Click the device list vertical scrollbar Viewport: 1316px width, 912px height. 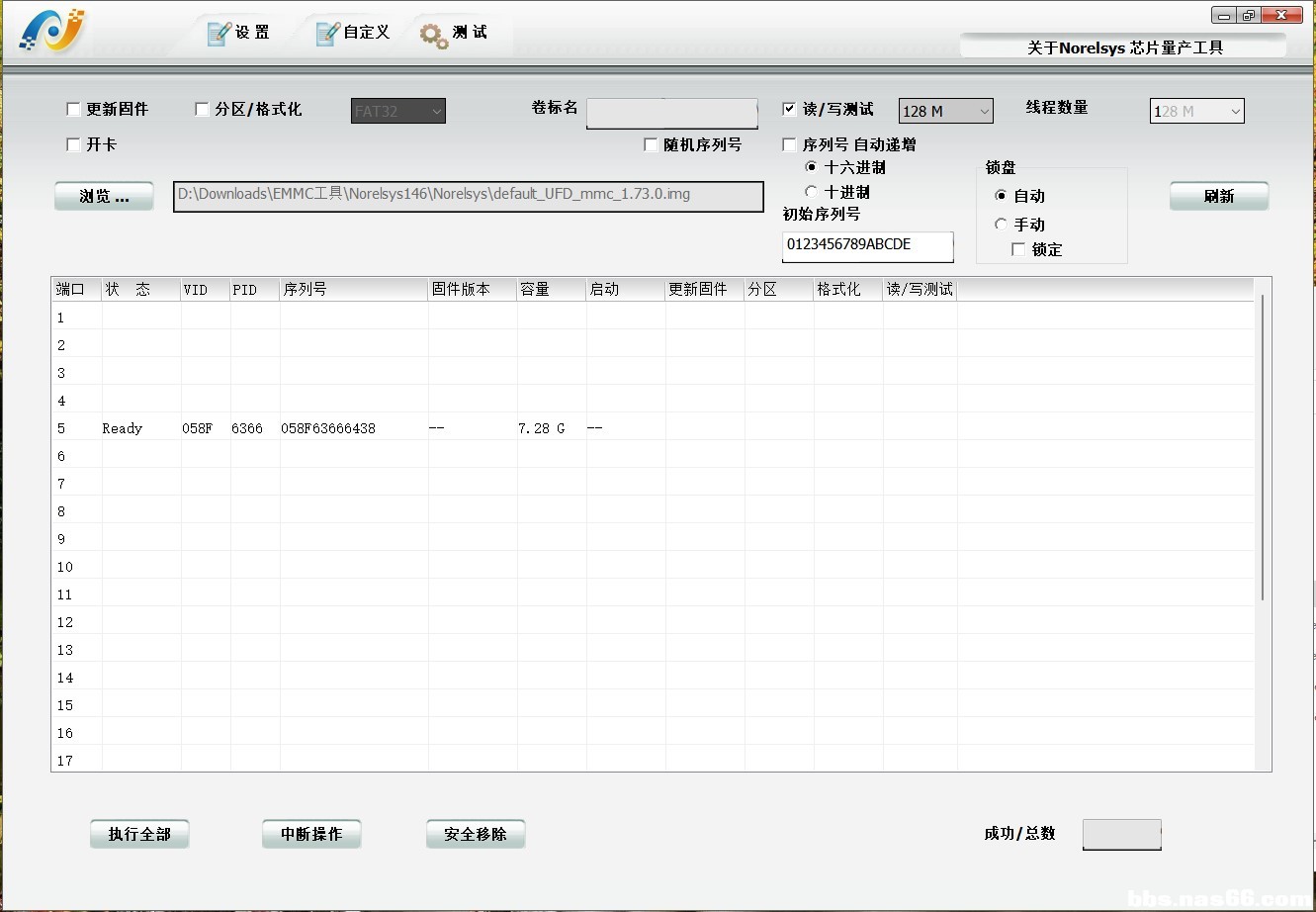click(x=1263, y=447)
